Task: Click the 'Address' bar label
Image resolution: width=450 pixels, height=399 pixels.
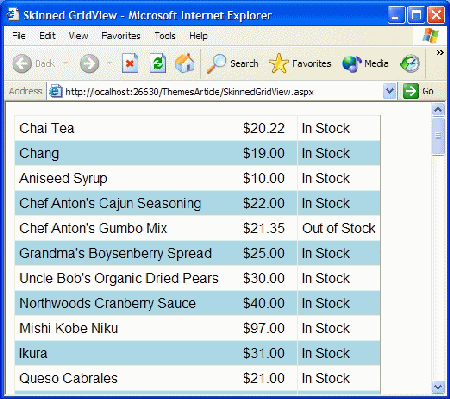Action: pos(26,91)
